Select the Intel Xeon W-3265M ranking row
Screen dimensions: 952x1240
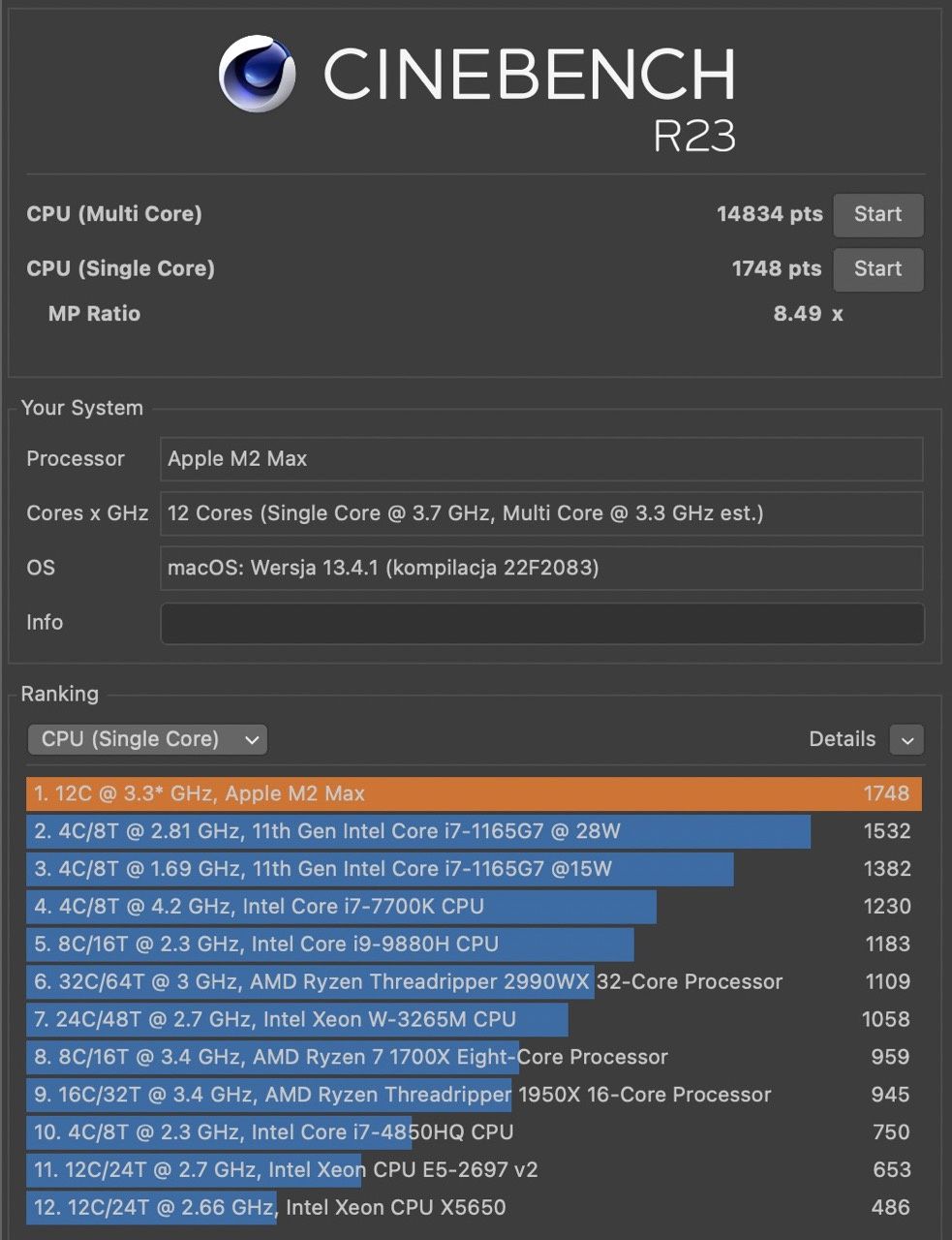click(474, 1020)
